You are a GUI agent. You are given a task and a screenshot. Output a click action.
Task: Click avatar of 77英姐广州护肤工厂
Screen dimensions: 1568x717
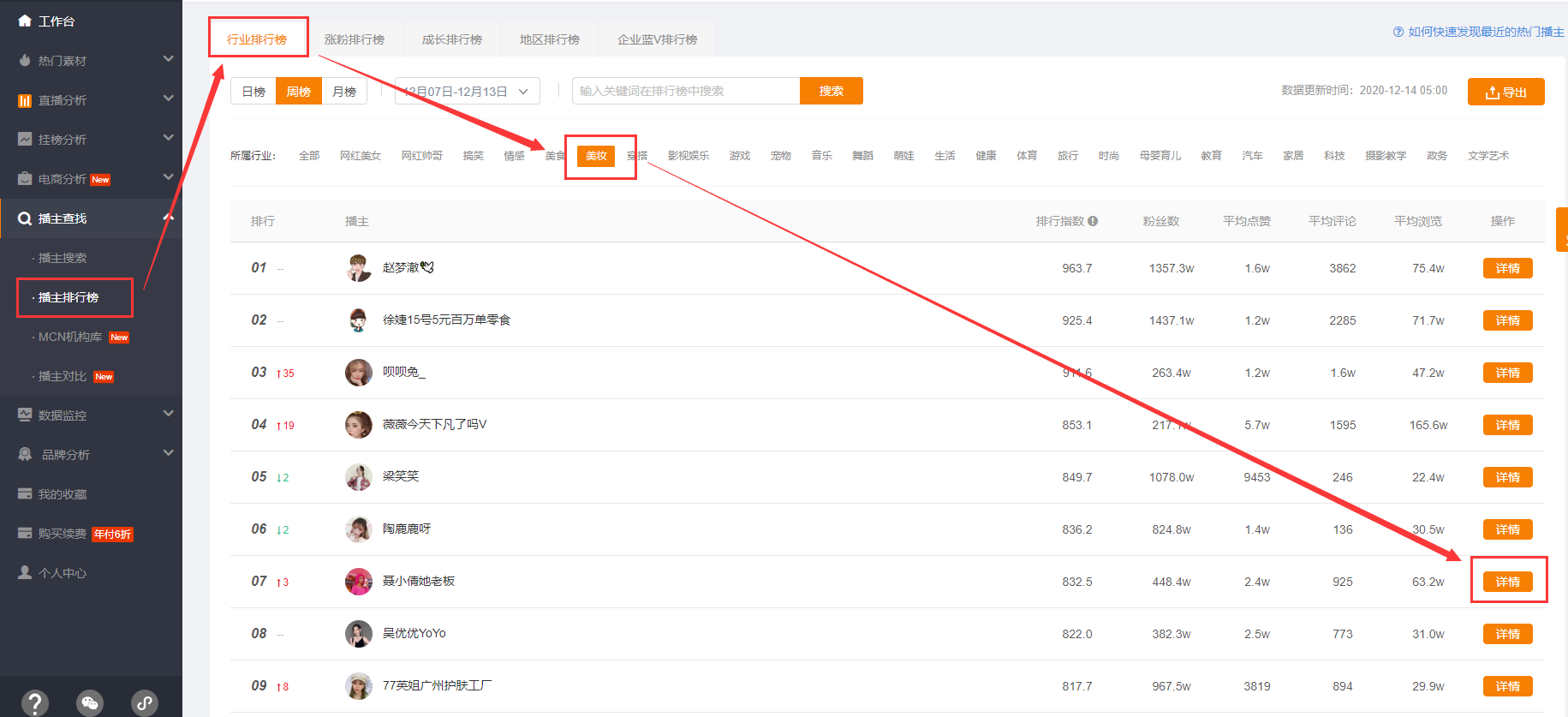click(x=359, y=686)
